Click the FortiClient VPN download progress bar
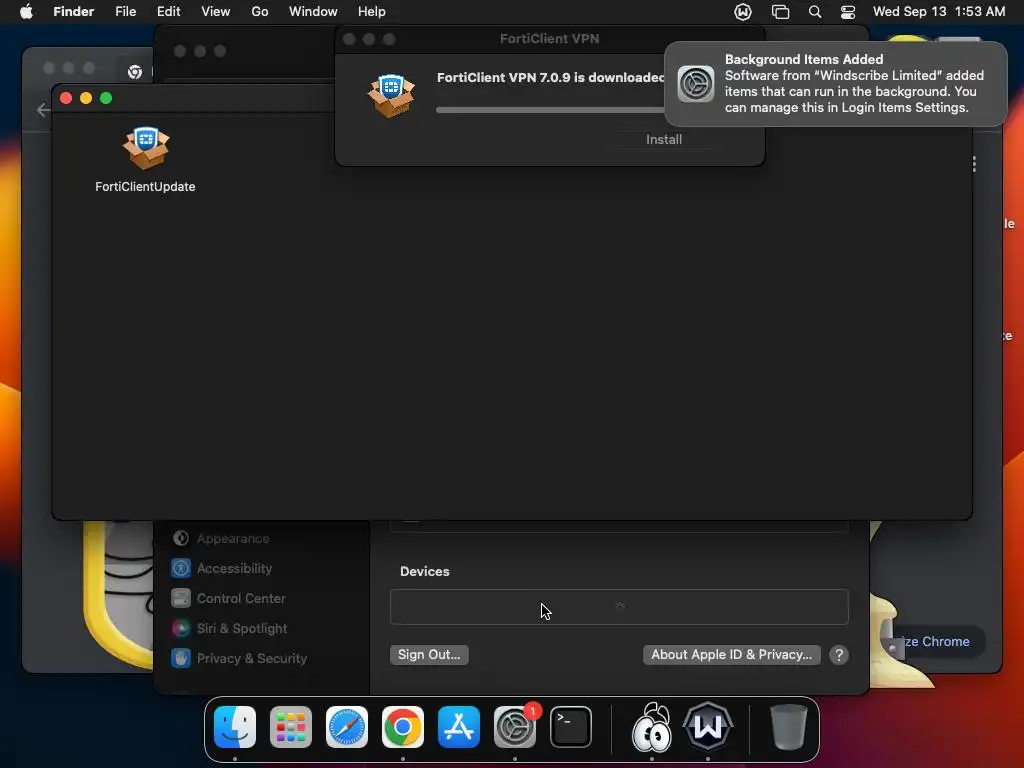The height and width of the screenshot is (768, 1024). [x=550, y=110]
